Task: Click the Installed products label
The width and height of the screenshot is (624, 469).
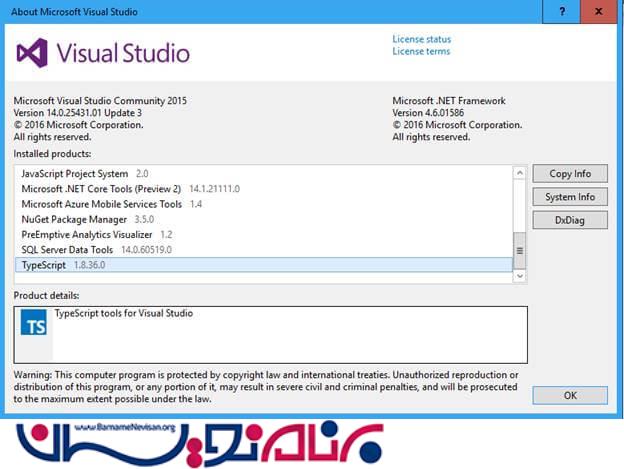Action: (x=52, y=154)
